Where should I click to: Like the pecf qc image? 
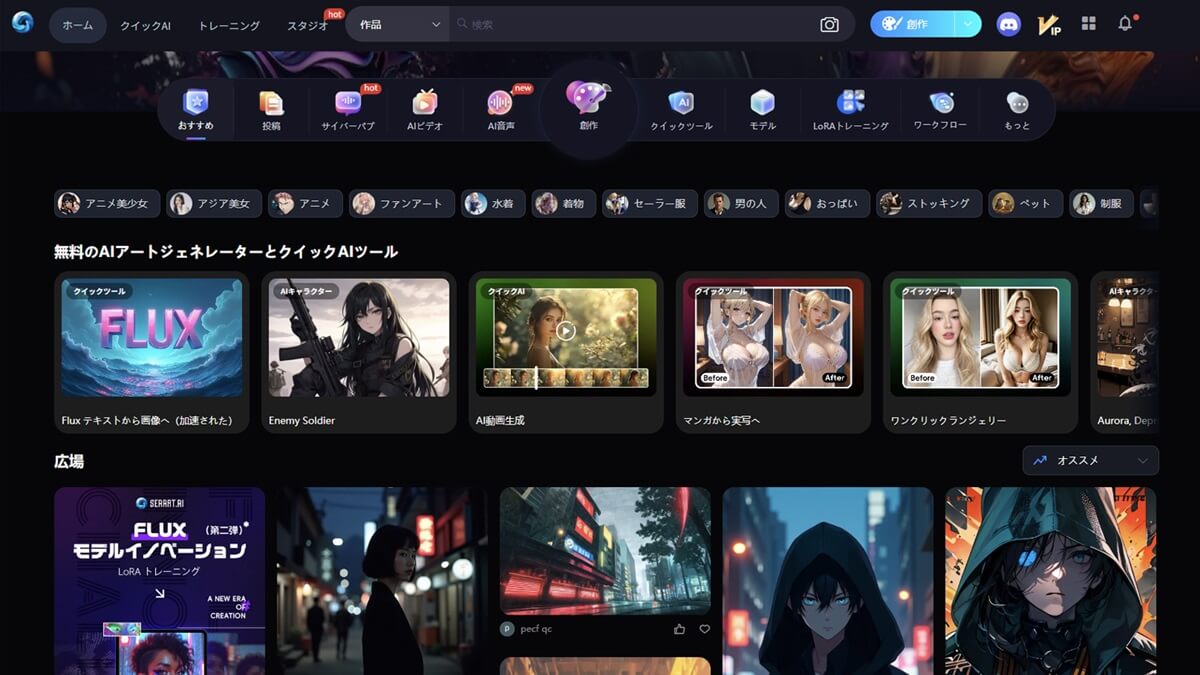click(680, 629)
